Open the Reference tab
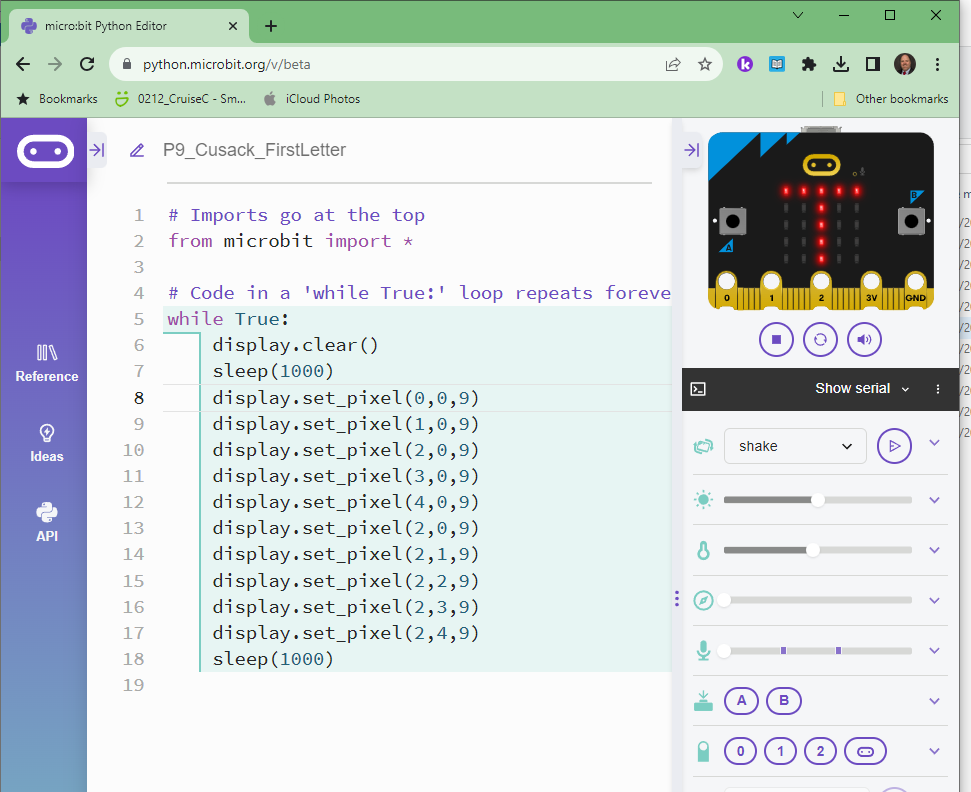 click(46, 364)
